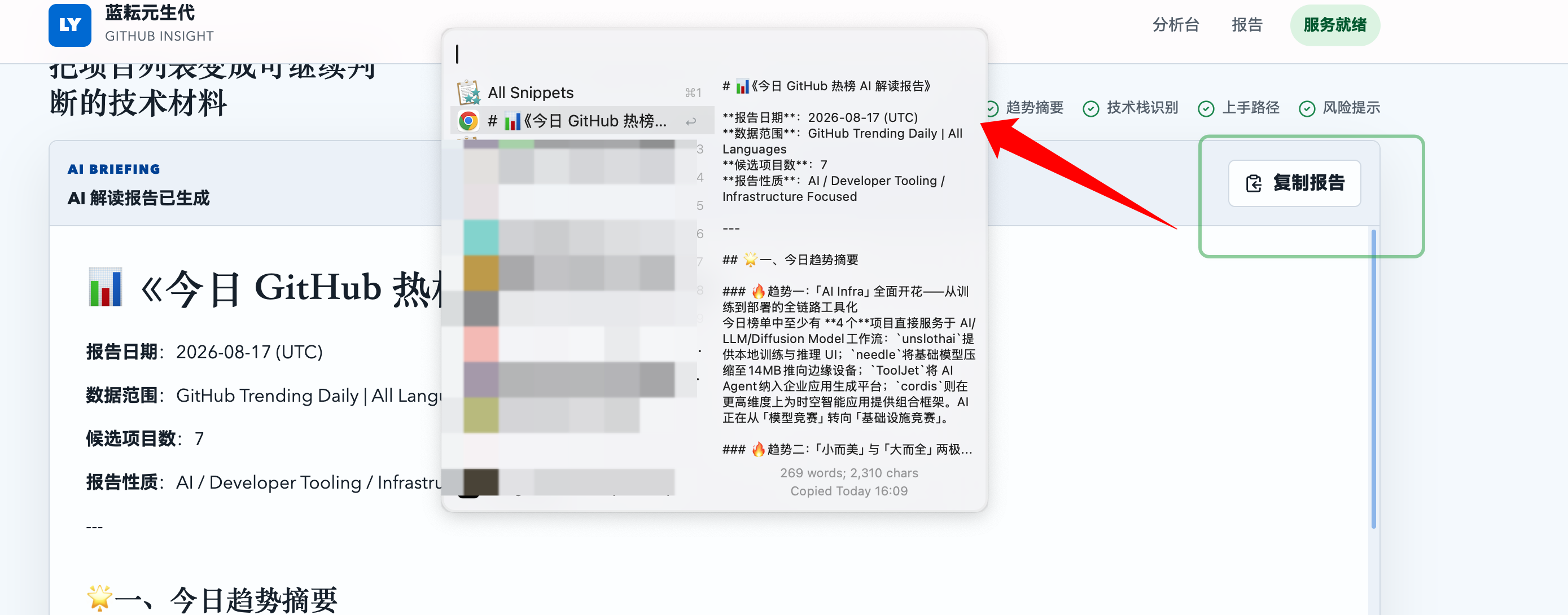Click the clipboard icon inside 复制报告

point(1254,183)
